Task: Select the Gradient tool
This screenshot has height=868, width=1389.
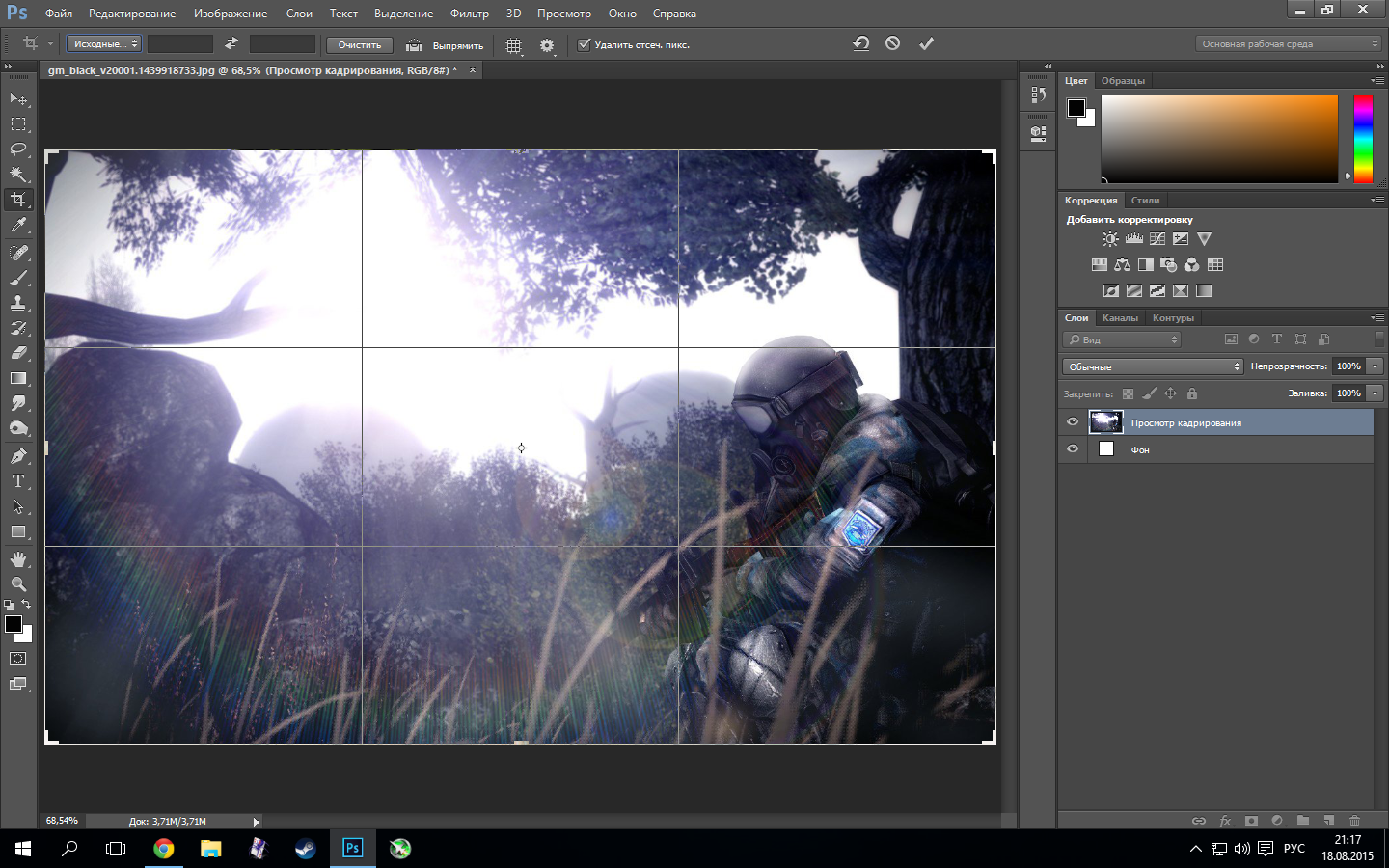Action: pyautogui.click(x=18, y=378)
